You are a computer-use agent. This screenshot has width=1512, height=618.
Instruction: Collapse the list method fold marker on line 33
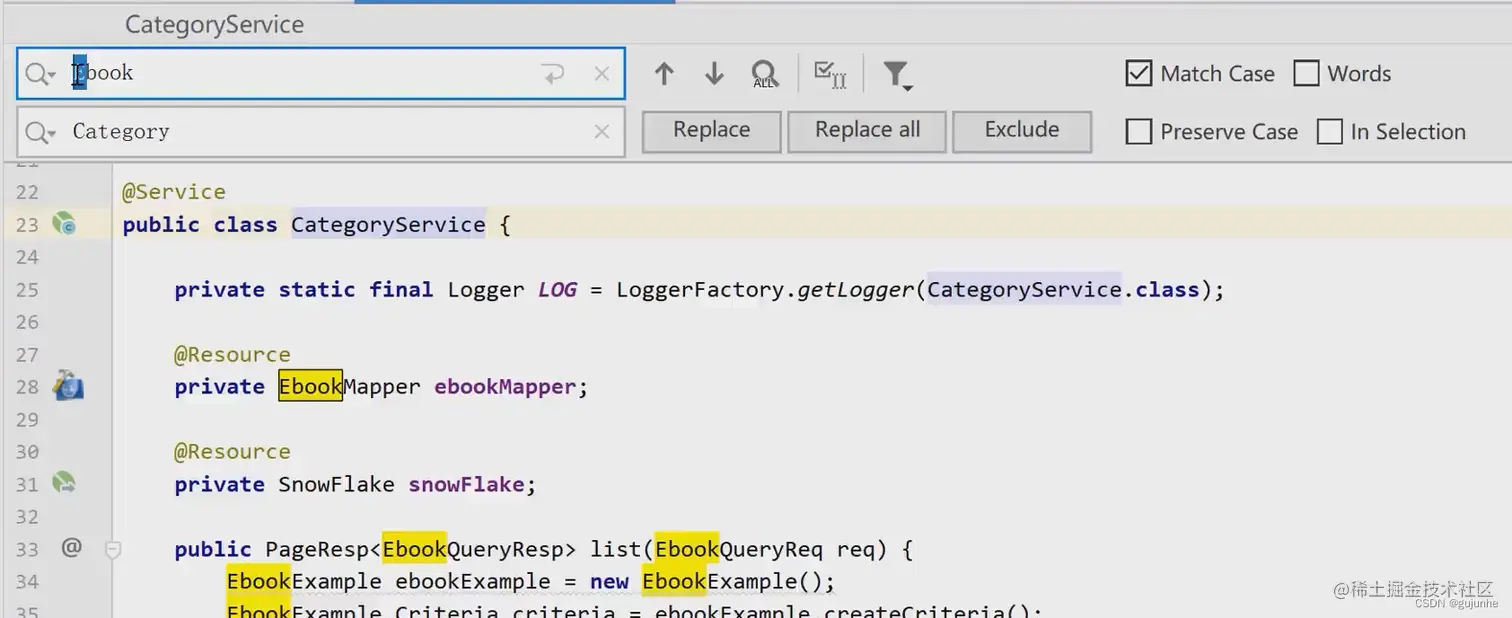(x=113, y=549)
